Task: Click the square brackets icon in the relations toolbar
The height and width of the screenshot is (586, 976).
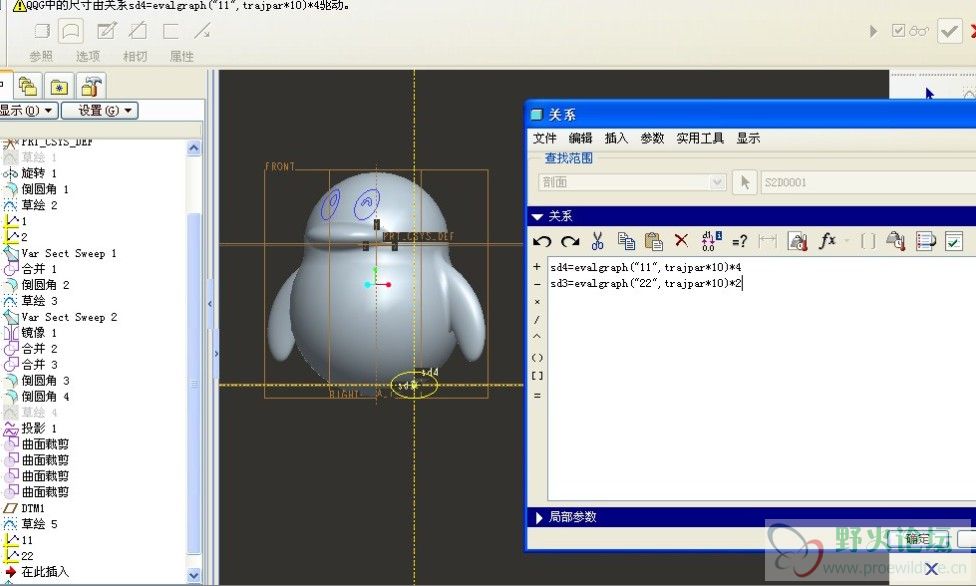Action: click(x=868, y=241)
